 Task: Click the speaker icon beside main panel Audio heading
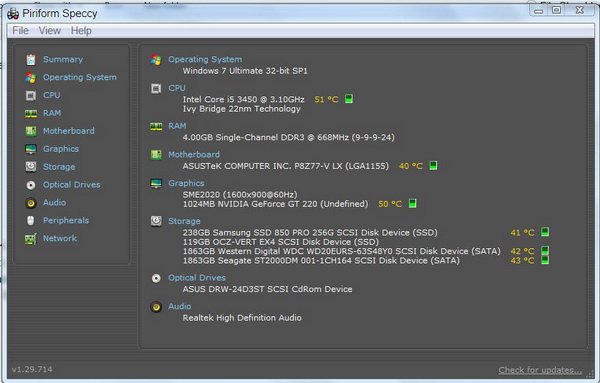click(x=156, y=307)
